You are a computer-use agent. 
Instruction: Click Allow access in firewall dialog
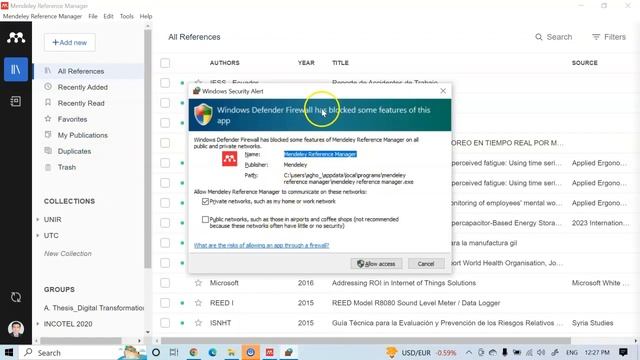click(376, 264)
